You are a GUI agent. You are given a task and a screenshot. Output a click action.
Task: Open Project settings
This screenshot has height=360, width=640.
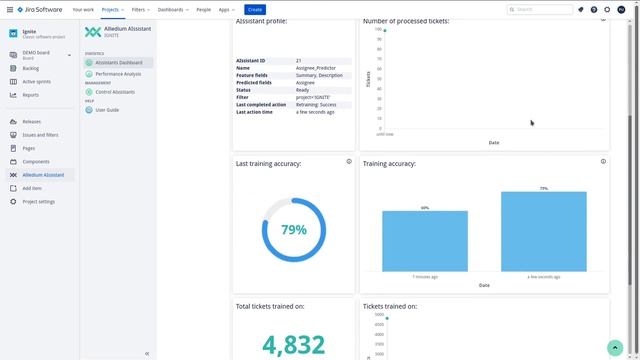(40, 202)
